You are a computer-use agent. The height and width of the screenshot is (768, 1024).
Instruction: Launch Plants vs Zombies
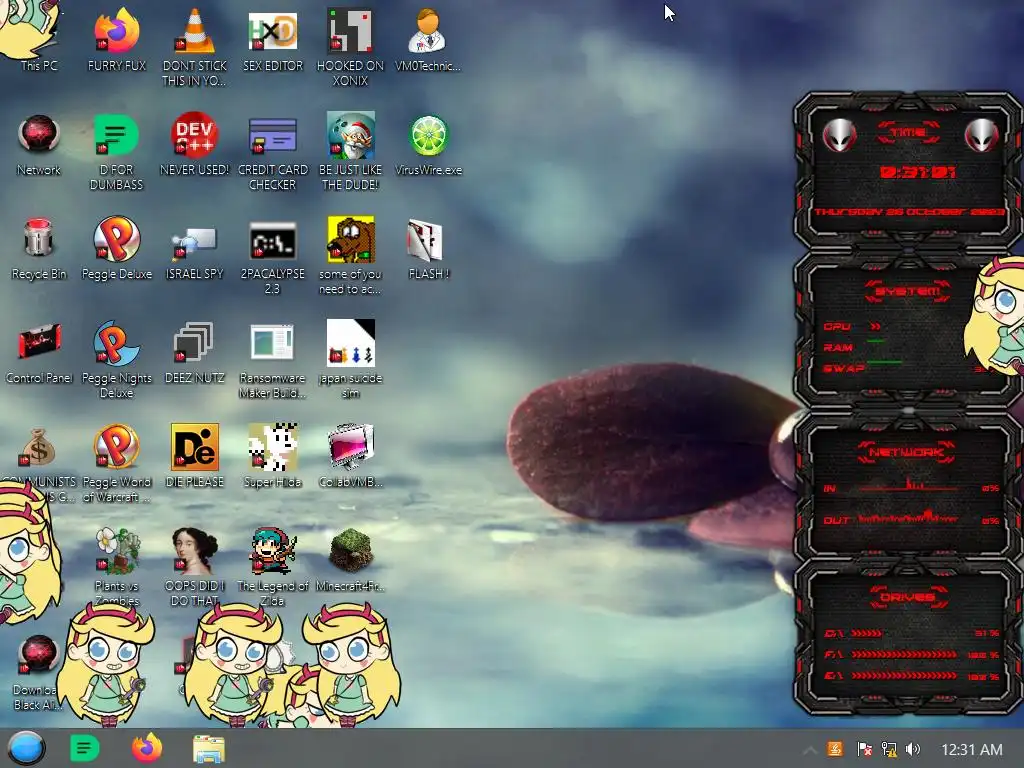point(116,566)
